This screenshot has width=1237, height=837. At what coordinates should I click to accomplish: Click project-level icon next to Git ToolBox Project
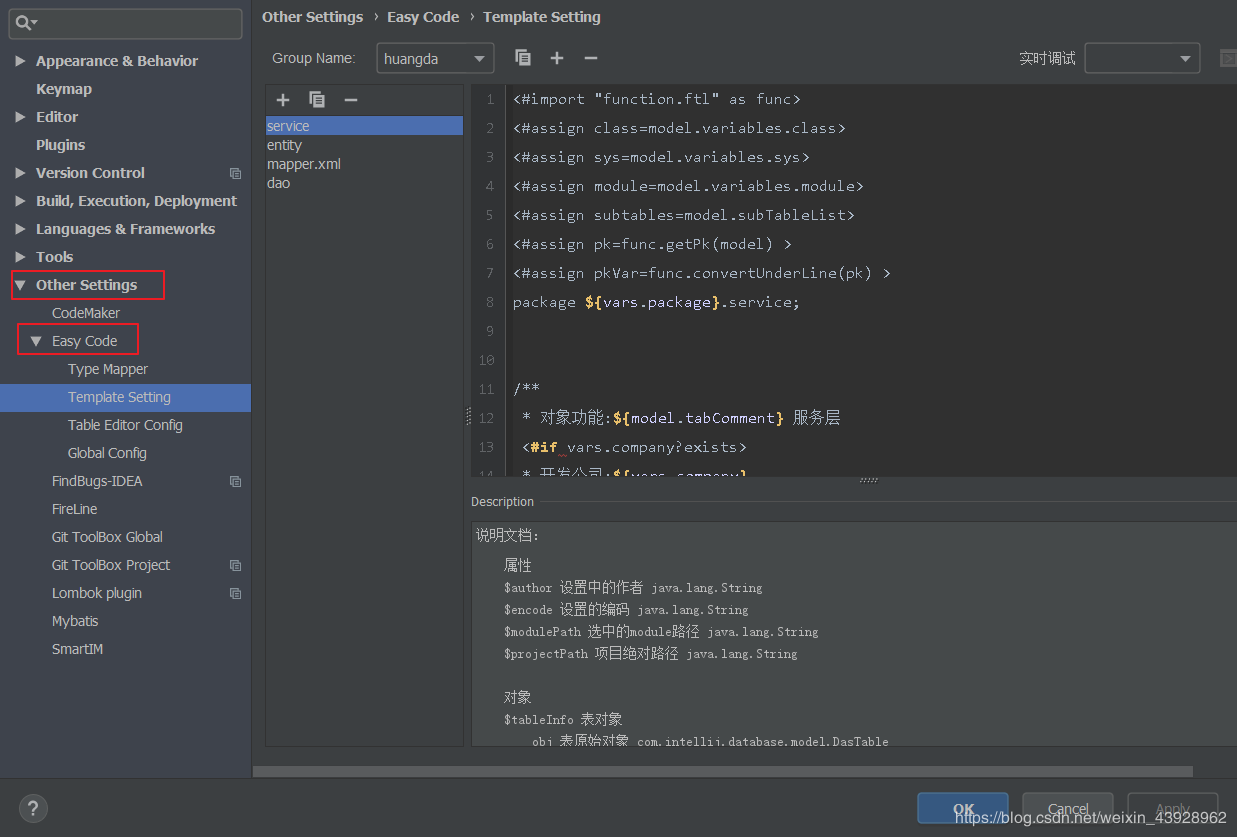point(235,565)
